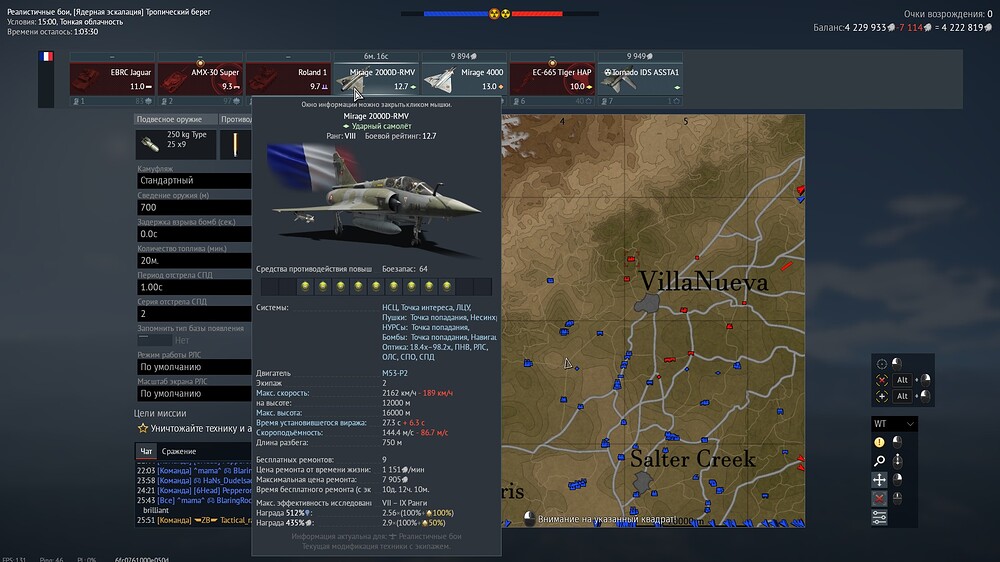The width and height of the screenshot is (1000, 562).
Task: Choose the 250 kg Type 25 x9 bomb loadout
Action: click(x=176, y=144)
